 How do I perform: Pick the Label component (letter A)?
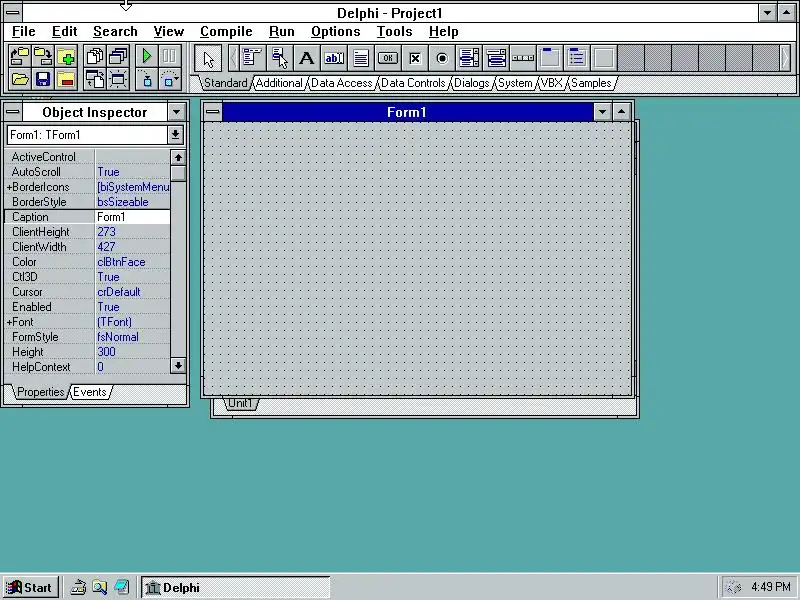pos(306,58)
